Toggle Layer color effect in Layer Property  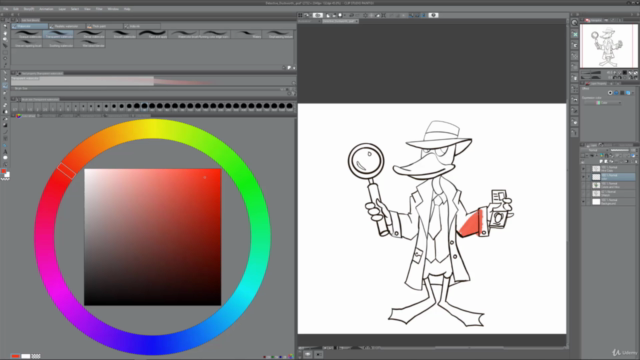coord(628,93)
